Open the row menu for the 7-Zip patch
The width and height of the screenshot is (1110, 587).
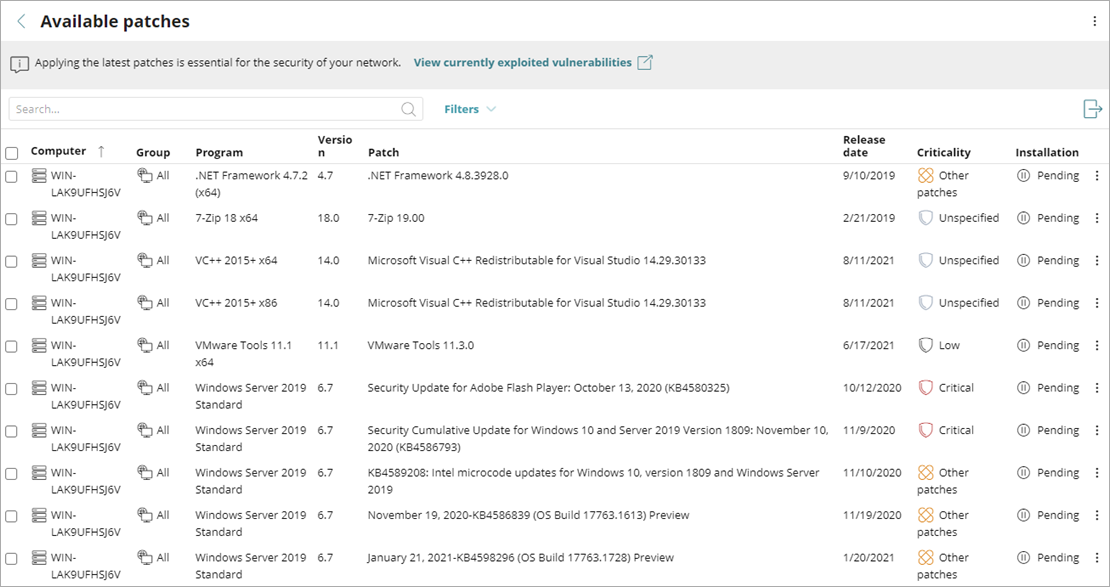pyautogui.click(x=1097, y=217)
